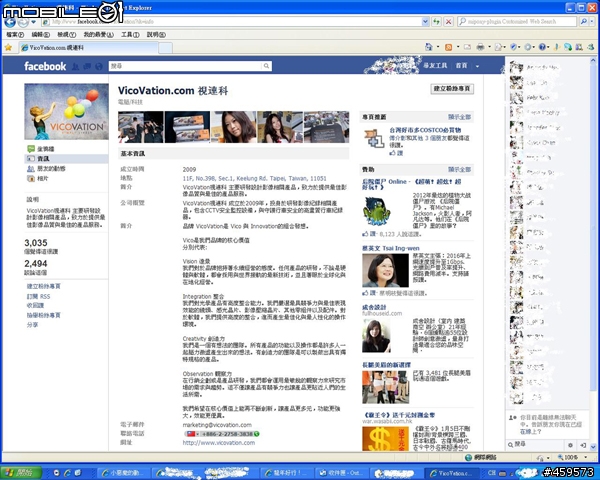
Task: Expand the RSS feeds dropdown arrow
Action: 457,47
